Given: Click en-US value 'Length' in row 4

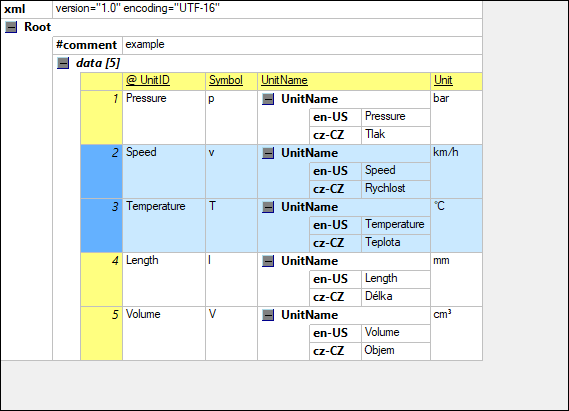Looking at the screenshot, I should point(396,279).
